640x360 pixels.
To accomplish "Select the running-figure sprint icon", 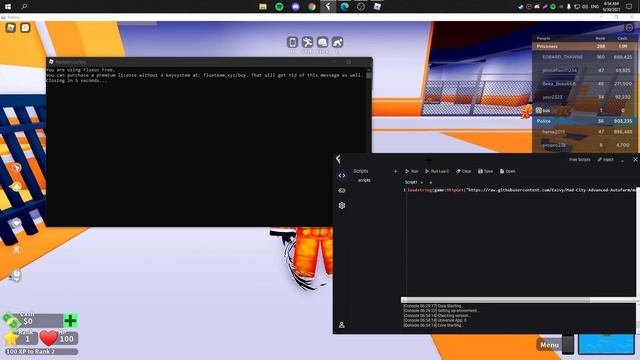I will pos(307,42).
